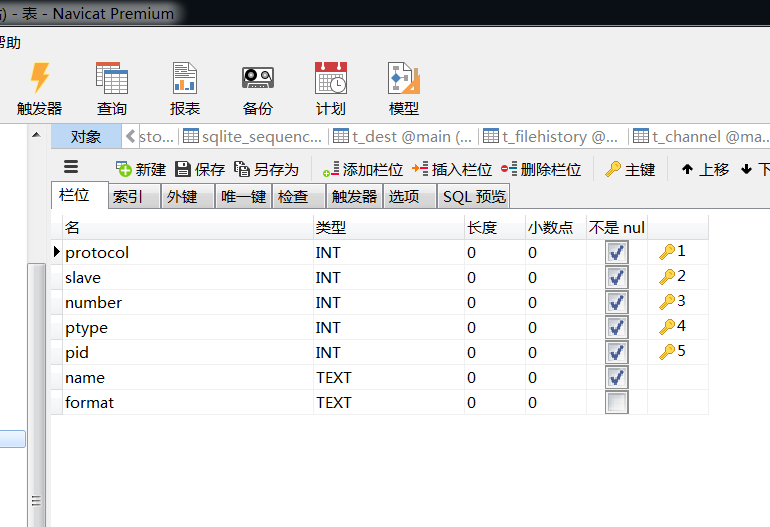Uncheck Not Null for name field
The height and width of the screenshot is (527, 770).
[x=617, y=378]
